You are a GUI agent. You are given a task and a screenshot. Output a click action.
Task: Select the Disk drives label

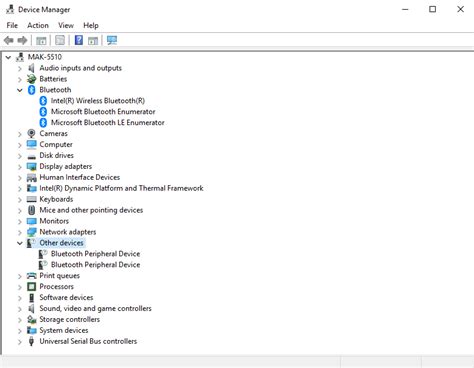(x=56, y=155)
